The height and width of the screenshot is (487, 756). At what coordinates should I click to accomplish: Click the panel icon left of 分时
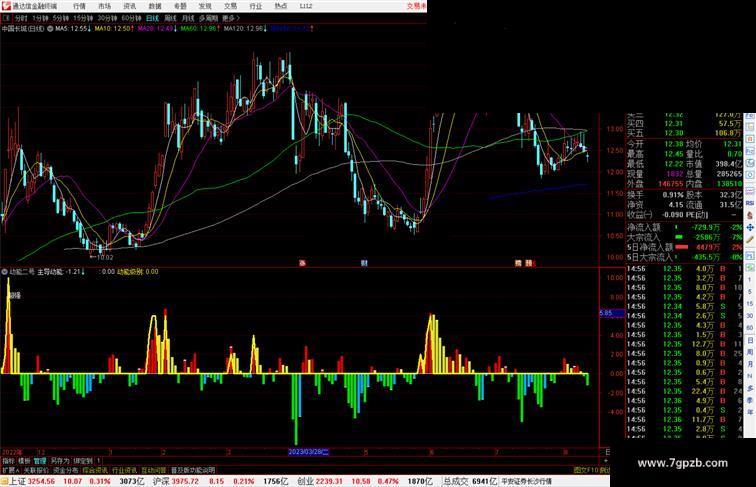pos(6,18)
